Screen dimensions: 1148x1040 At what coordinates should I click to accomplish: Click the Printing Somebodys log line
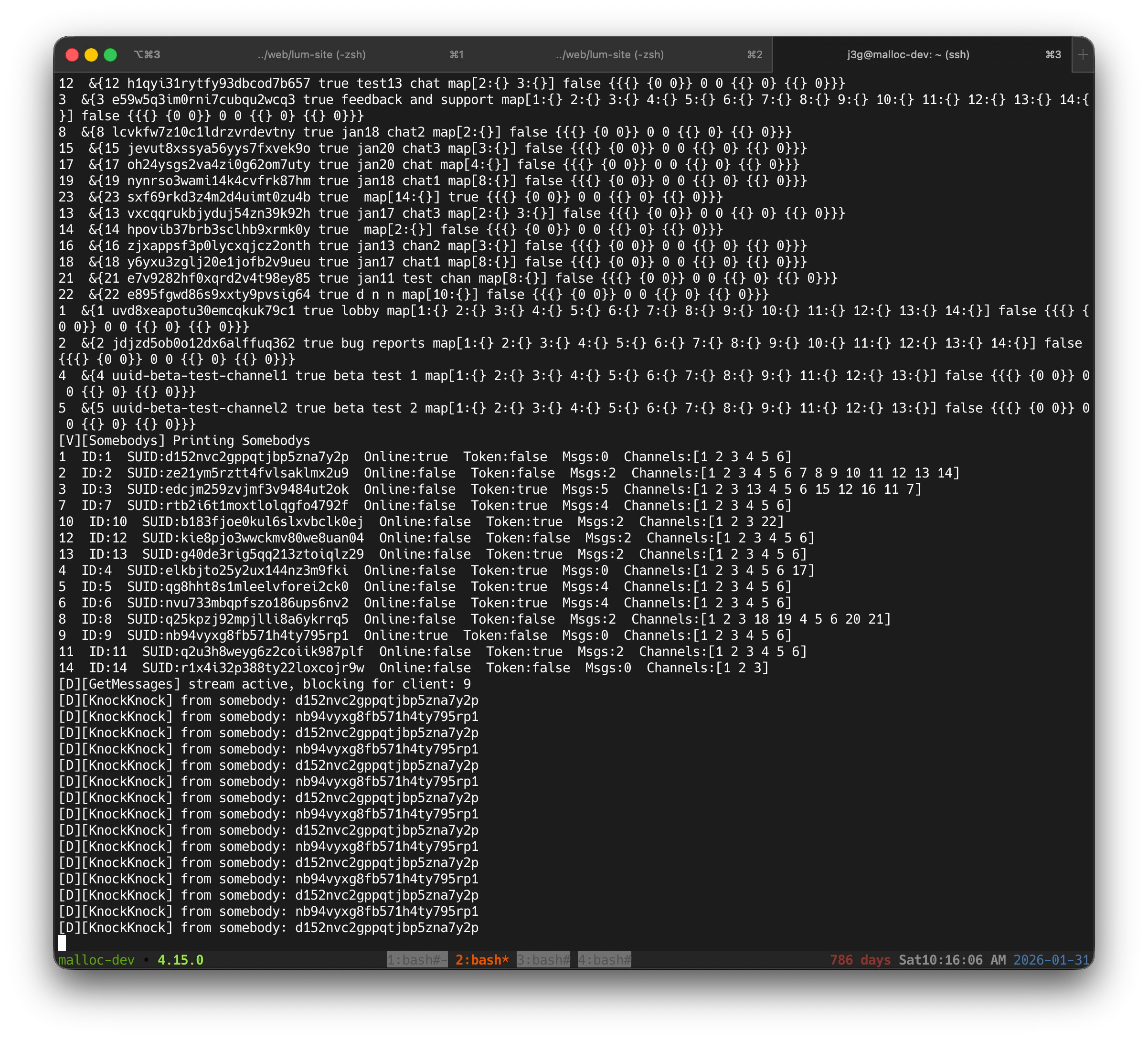point(184,440)
